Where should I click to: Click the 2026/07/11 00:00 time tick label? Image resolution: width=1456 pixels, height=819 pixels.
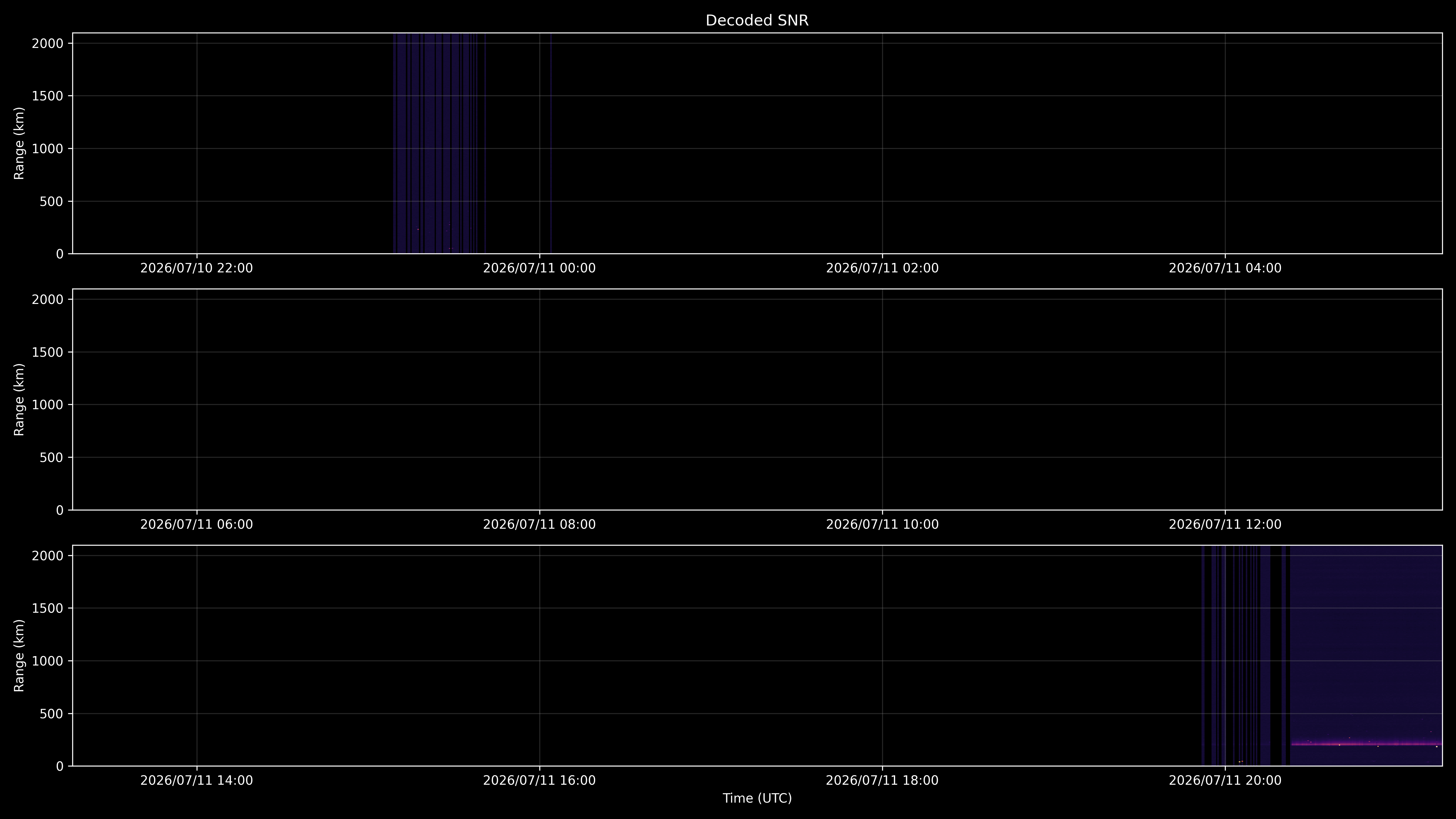click(539, 268)
